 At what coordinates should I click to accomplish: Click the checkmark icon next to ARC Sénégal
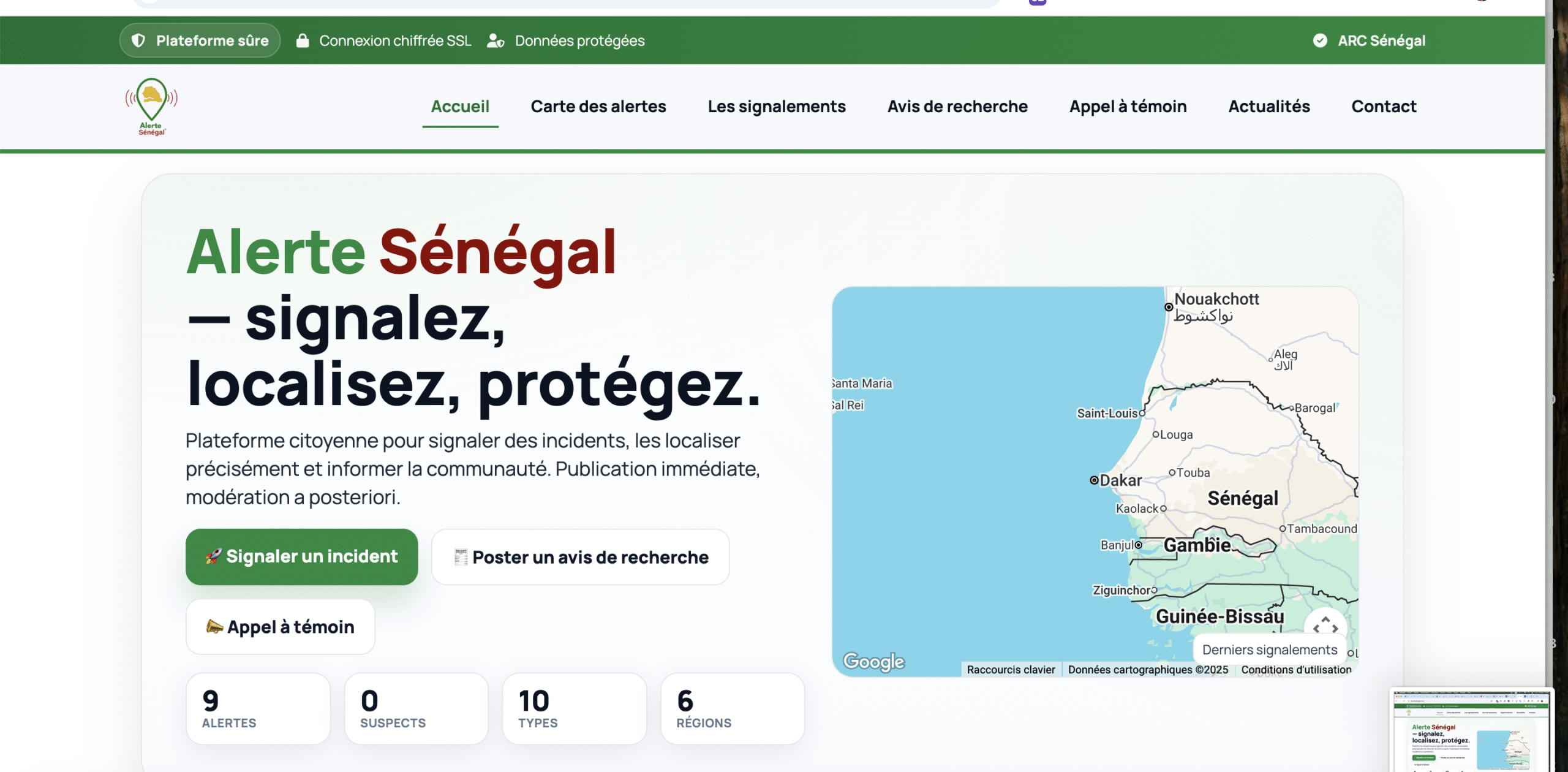[1320, 40]
